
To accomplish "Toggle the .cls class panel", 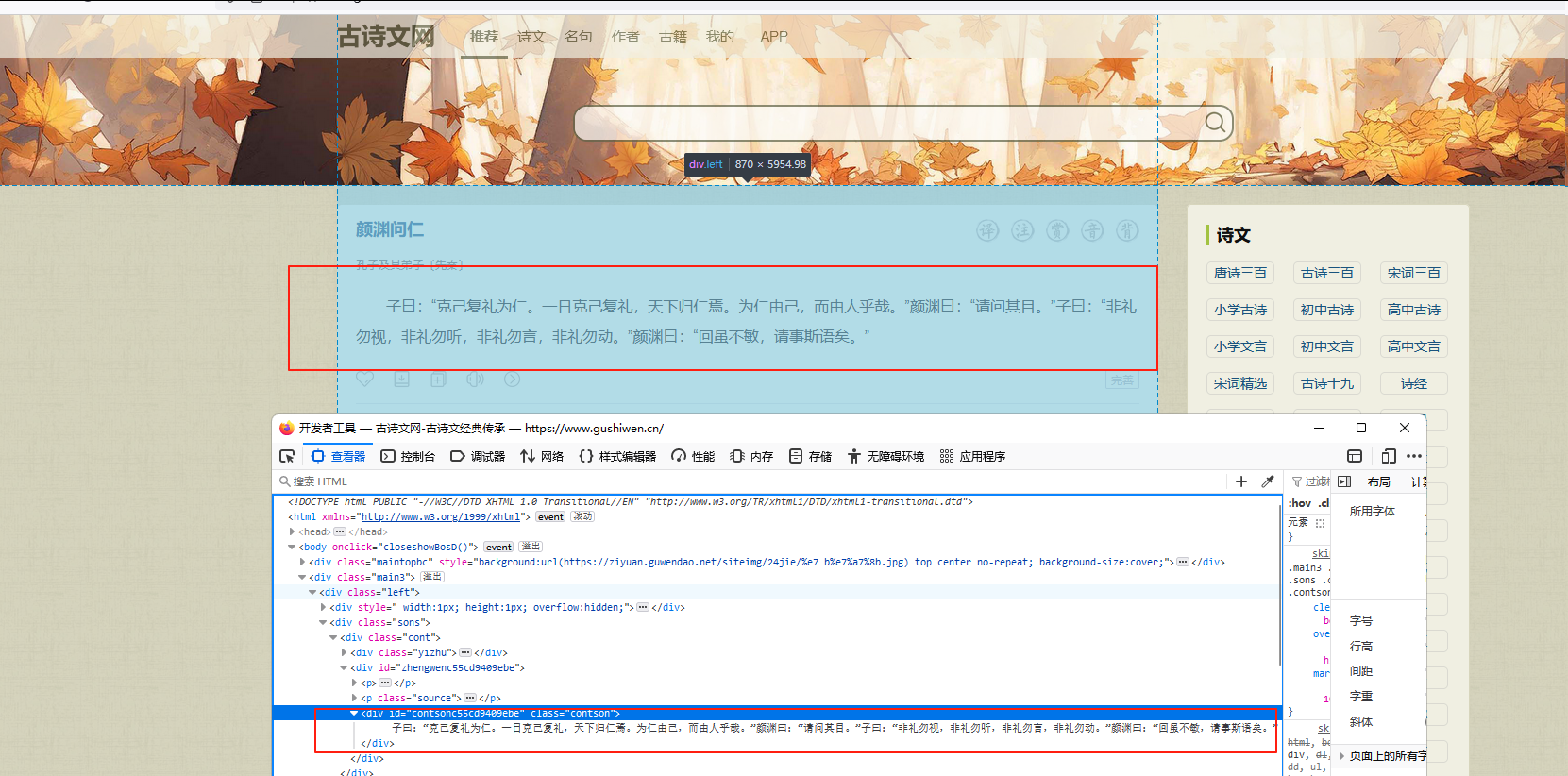I will [x=1324, y=503].
